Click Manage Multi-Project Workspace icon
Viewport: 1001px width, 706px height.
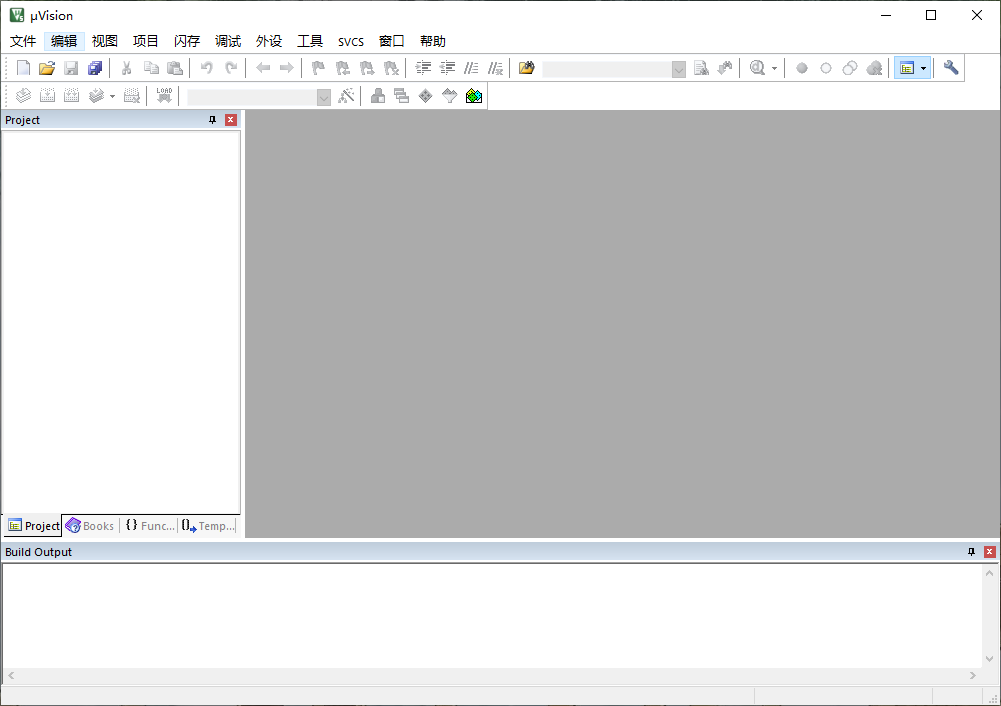[402, 96]
